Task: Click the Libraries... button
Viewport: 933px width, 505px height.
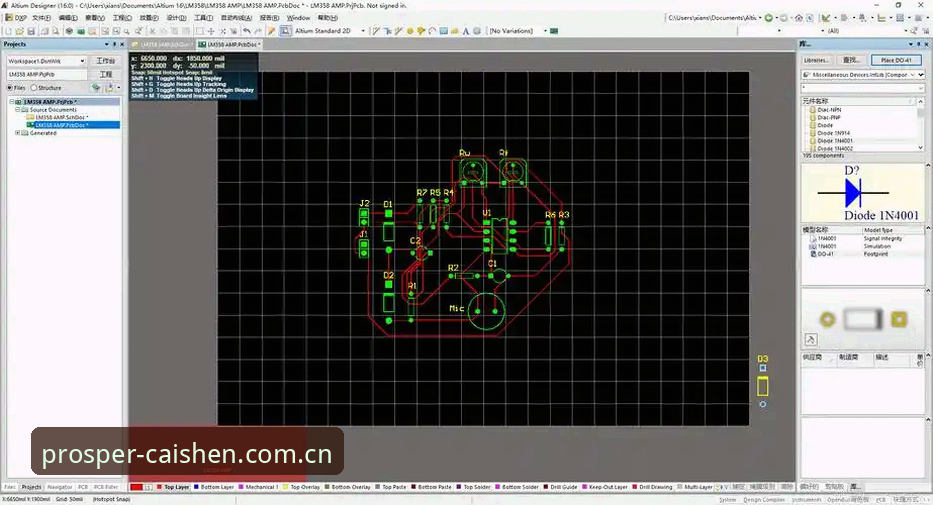Action: (816, 60)
